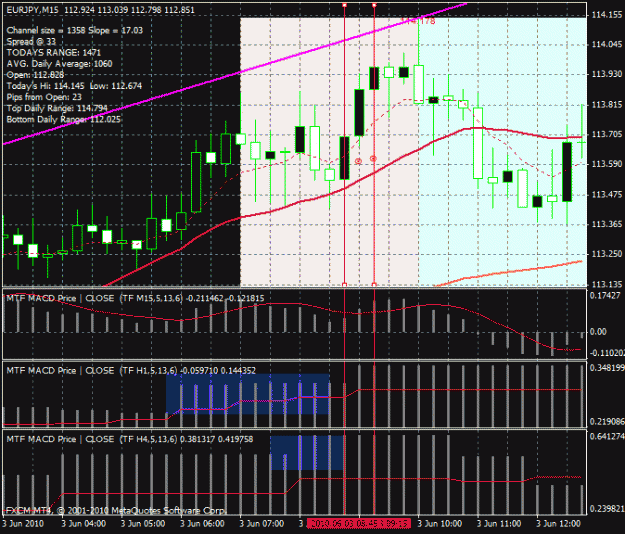Screen dimensions: 625x534
Task: Select the 'Open: 112.828' label
Action: [35, 75]
